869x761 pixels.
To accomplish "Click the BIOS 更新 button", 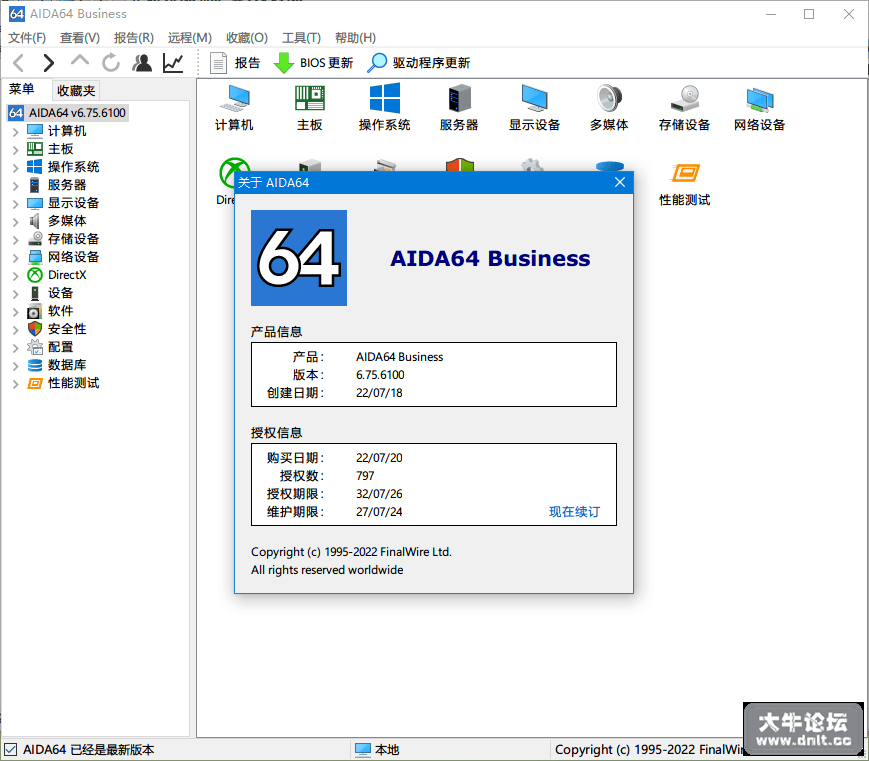I will click(314, 63).
